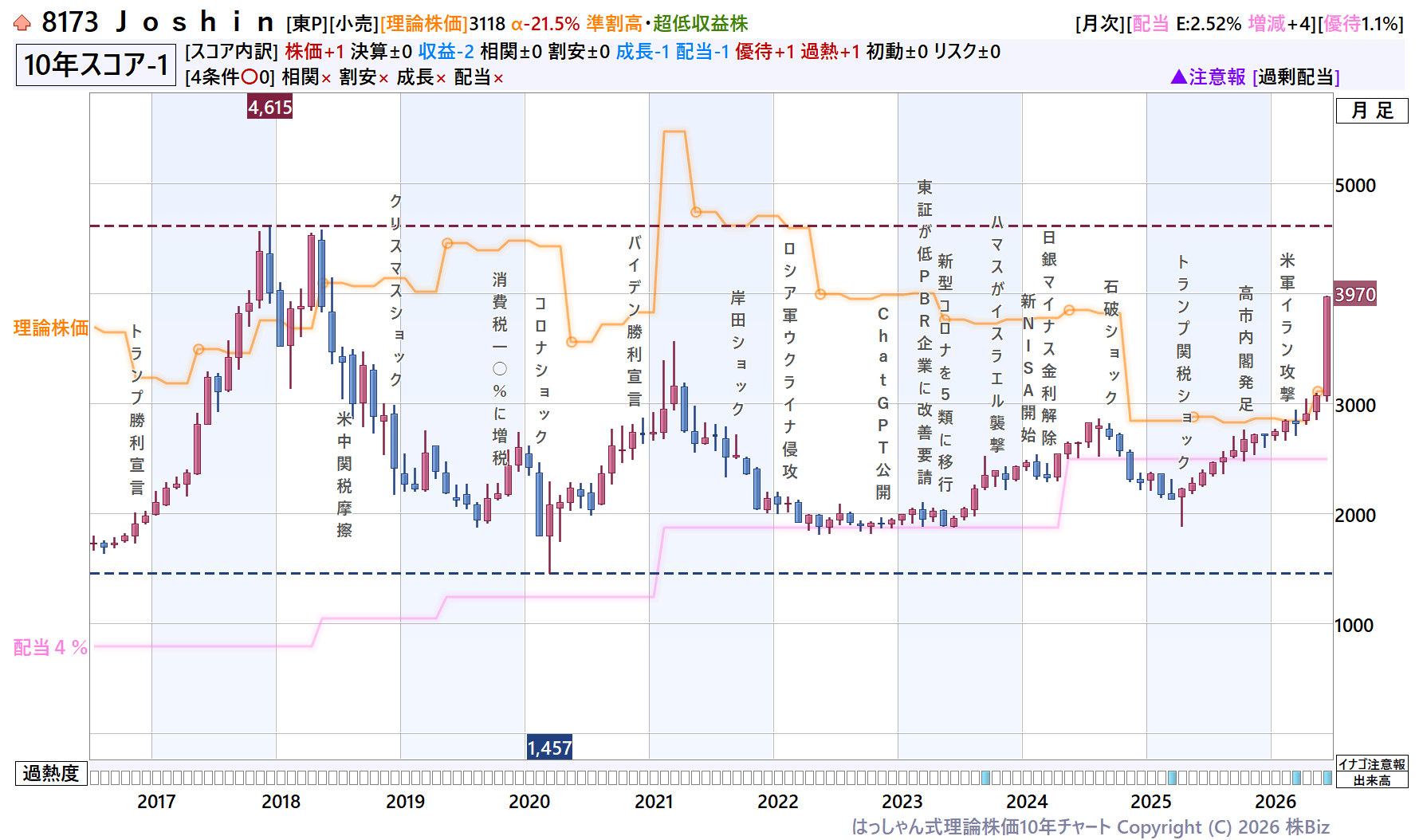Click the イナゴ注意報 label
The height and width of the screenshot is (840, 1419).
[x=1372, y=764]
